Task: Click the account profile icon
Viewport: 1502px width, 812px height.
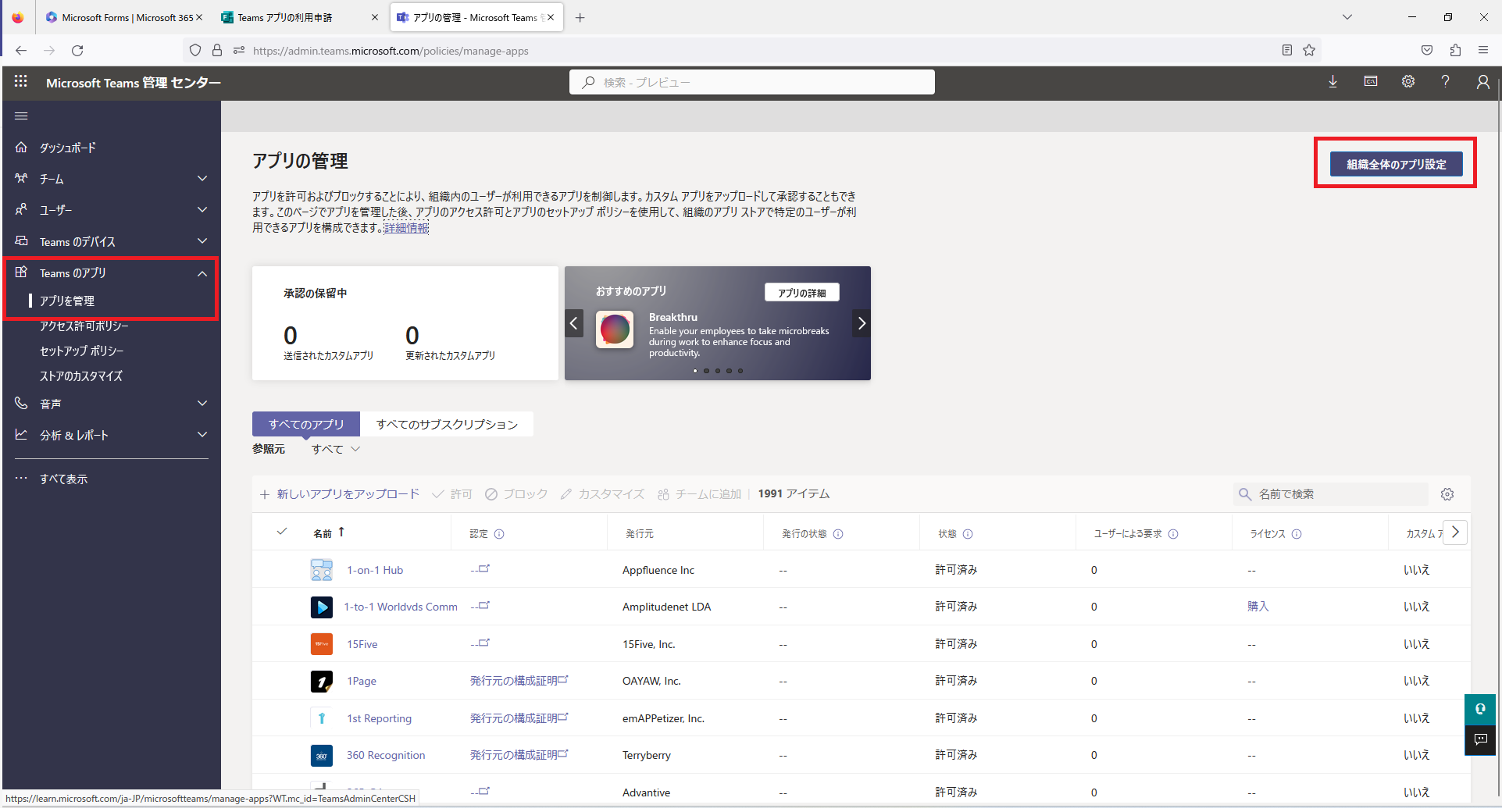Action: click(1482, 82)
